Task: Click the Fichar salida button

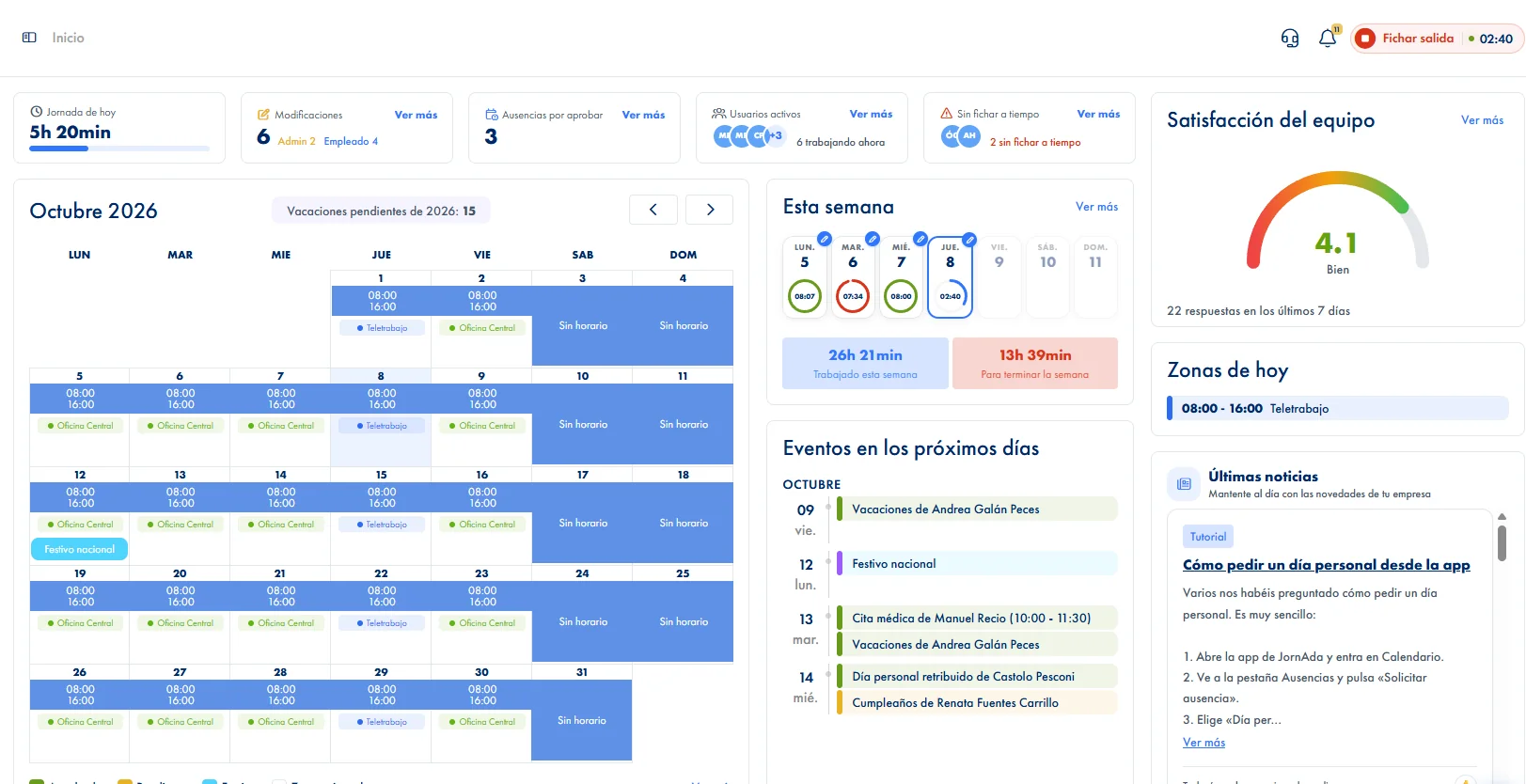Action: [1437, 39]
